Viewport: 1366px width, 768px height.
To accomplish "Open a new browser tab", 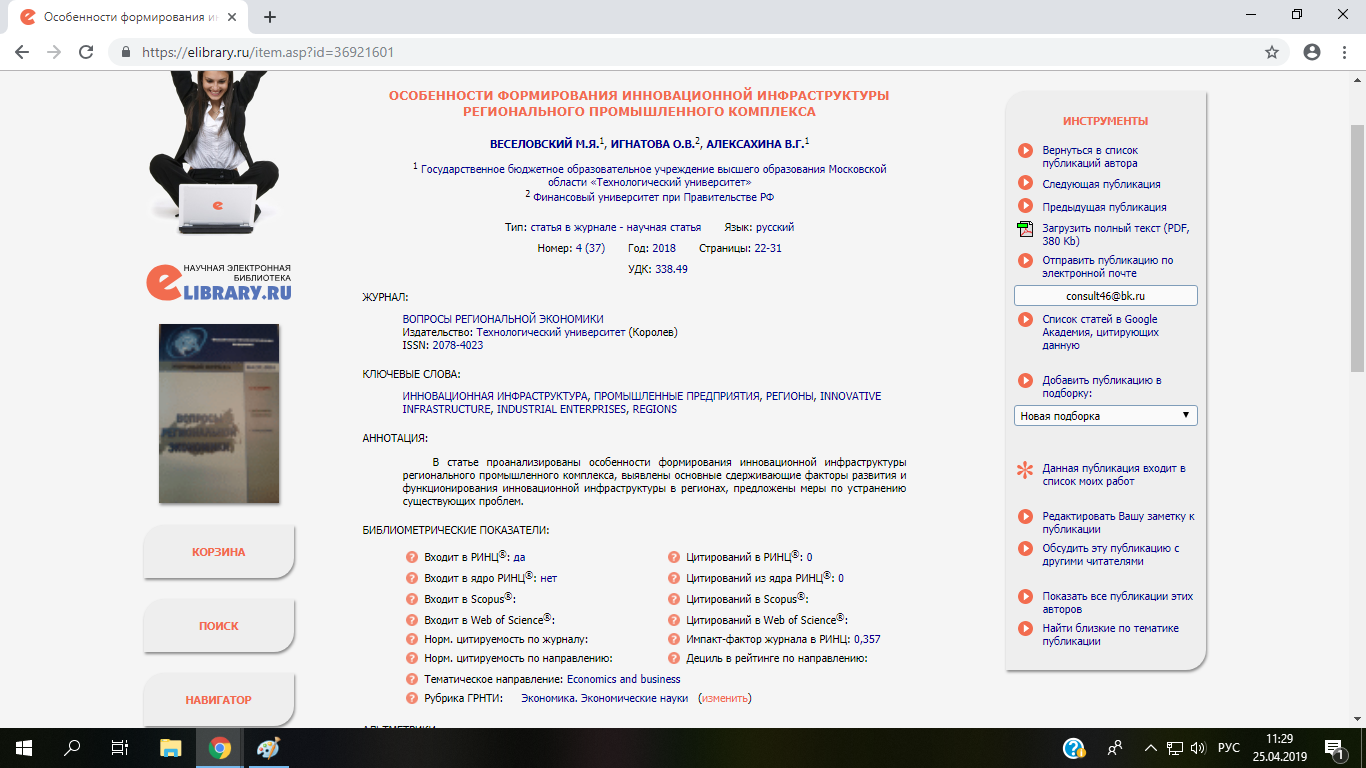I will coord(269,17).
